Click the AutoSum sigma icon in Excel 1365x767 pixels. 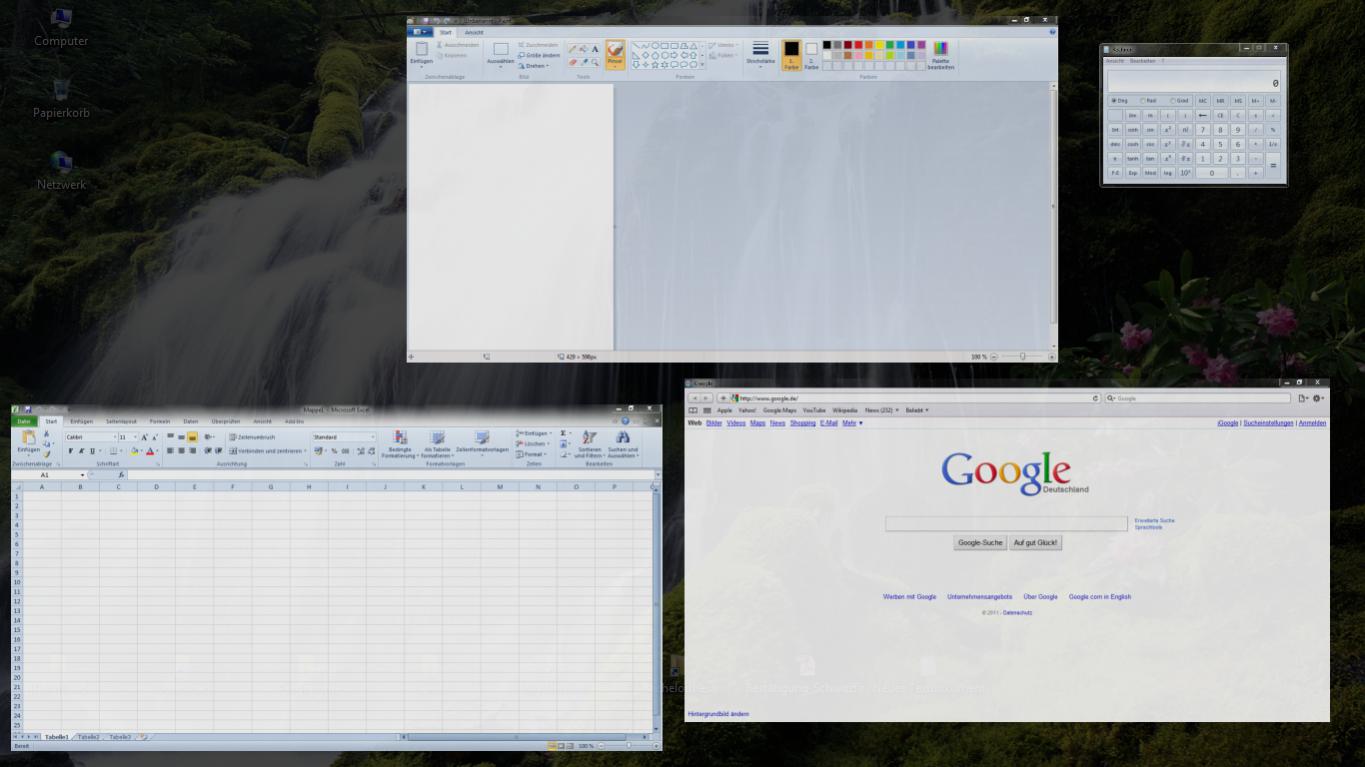564,434
